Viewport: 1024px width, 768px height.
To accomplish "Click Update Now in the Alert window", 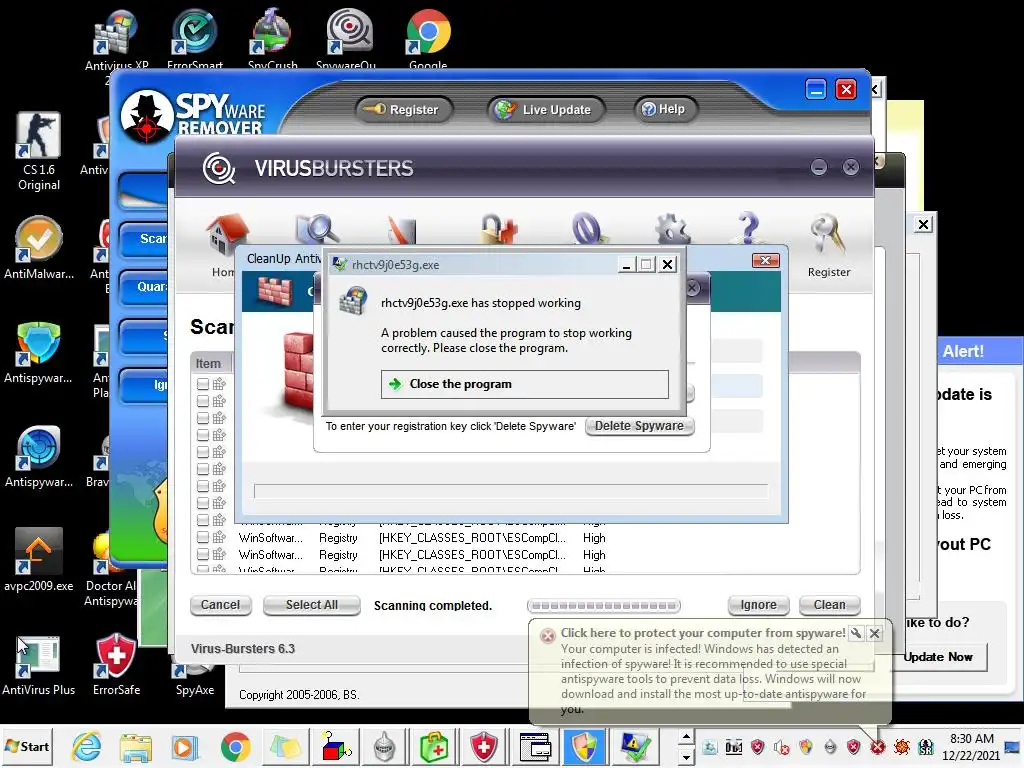I will tap(938, 657).
